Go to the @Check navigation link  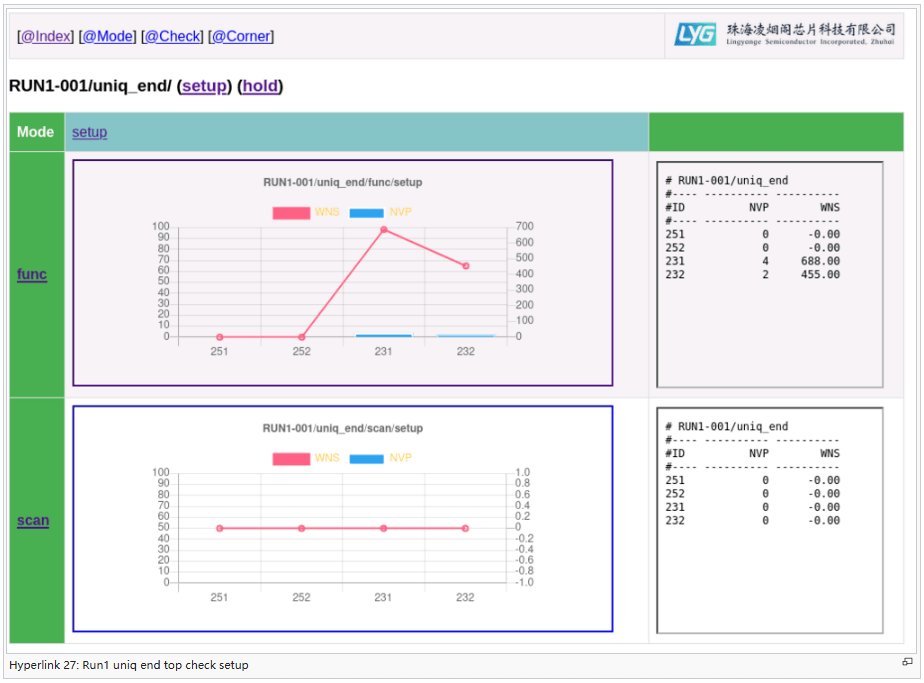click(173, 36)
